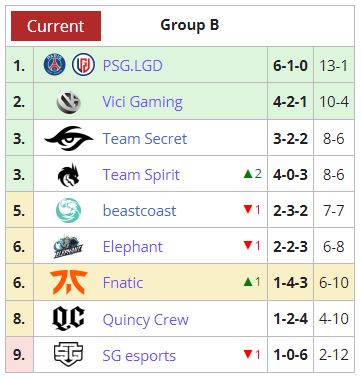Click the LGD shield logo icon
The width and height of the screenshot is (361, 379).
tap(83, 64)
